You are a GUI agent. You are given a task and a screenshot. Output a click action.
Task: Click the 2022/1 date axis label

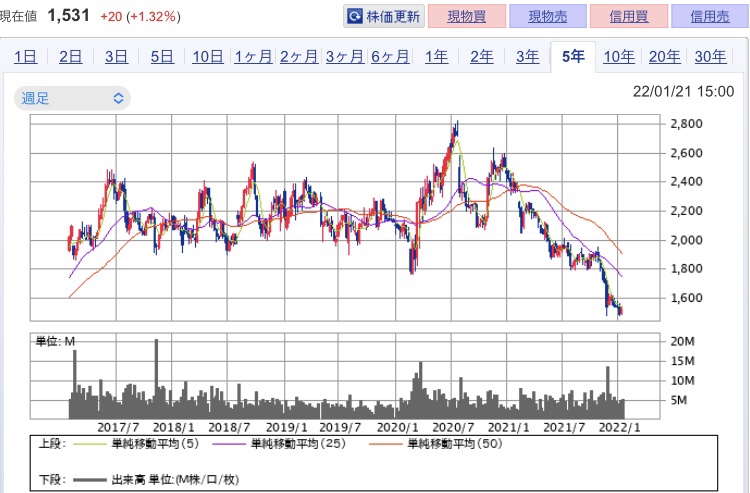click(x=619, y=427)
